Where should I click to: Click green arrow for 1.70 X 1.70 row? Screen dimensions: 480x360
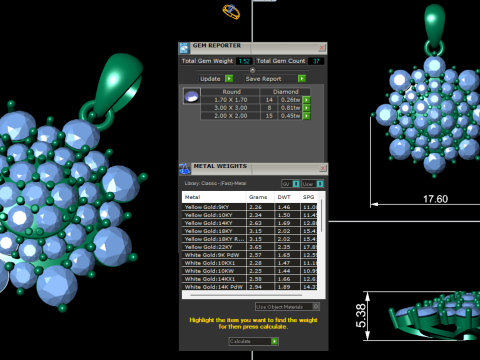306,100
